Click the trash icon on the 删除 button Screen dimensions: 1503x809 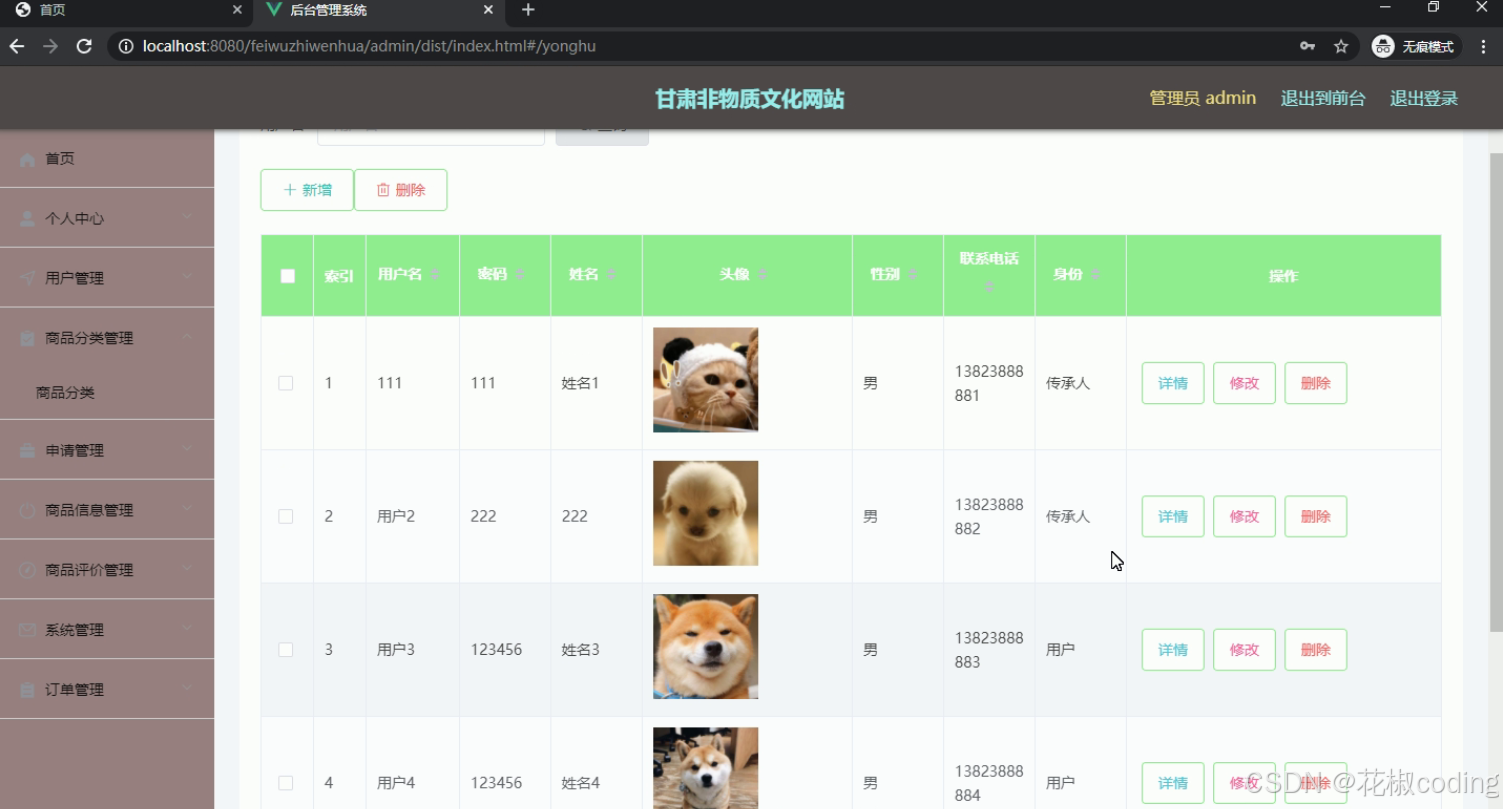click(385, 189)
